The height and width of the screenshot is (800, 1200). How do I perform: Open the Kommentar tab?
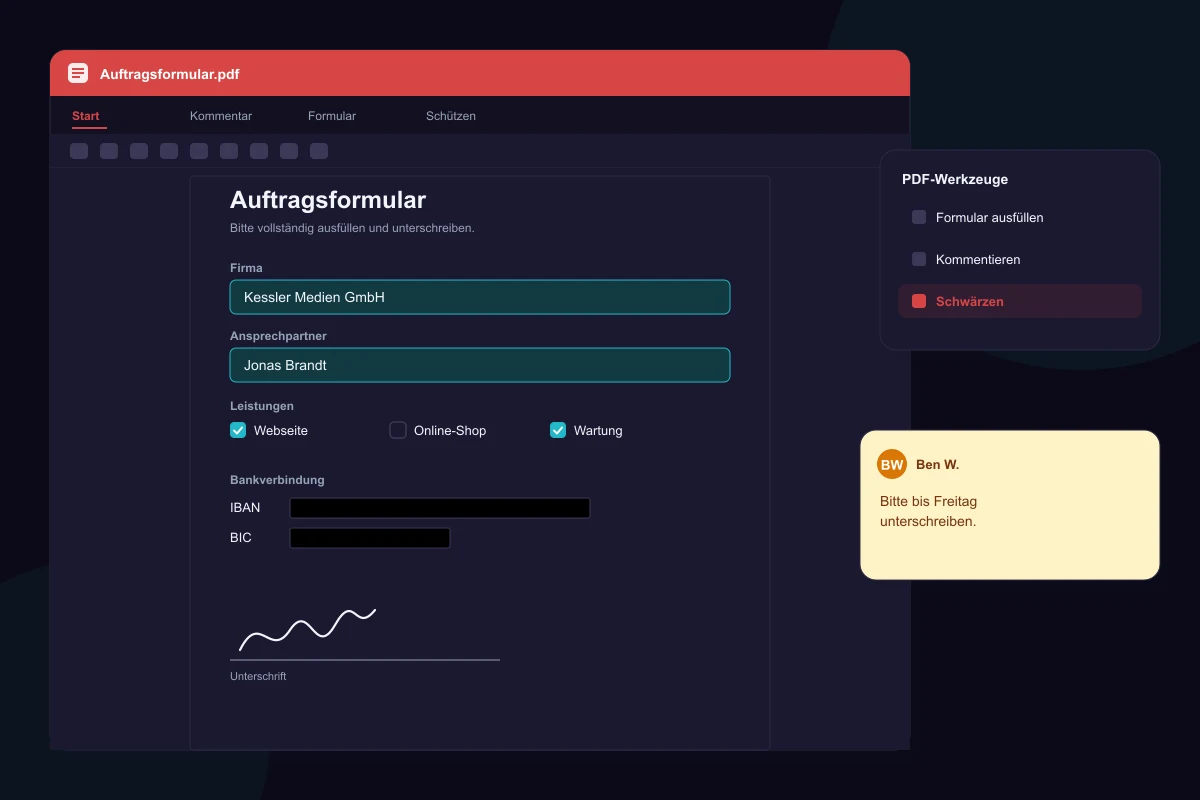tap(221, 116)
